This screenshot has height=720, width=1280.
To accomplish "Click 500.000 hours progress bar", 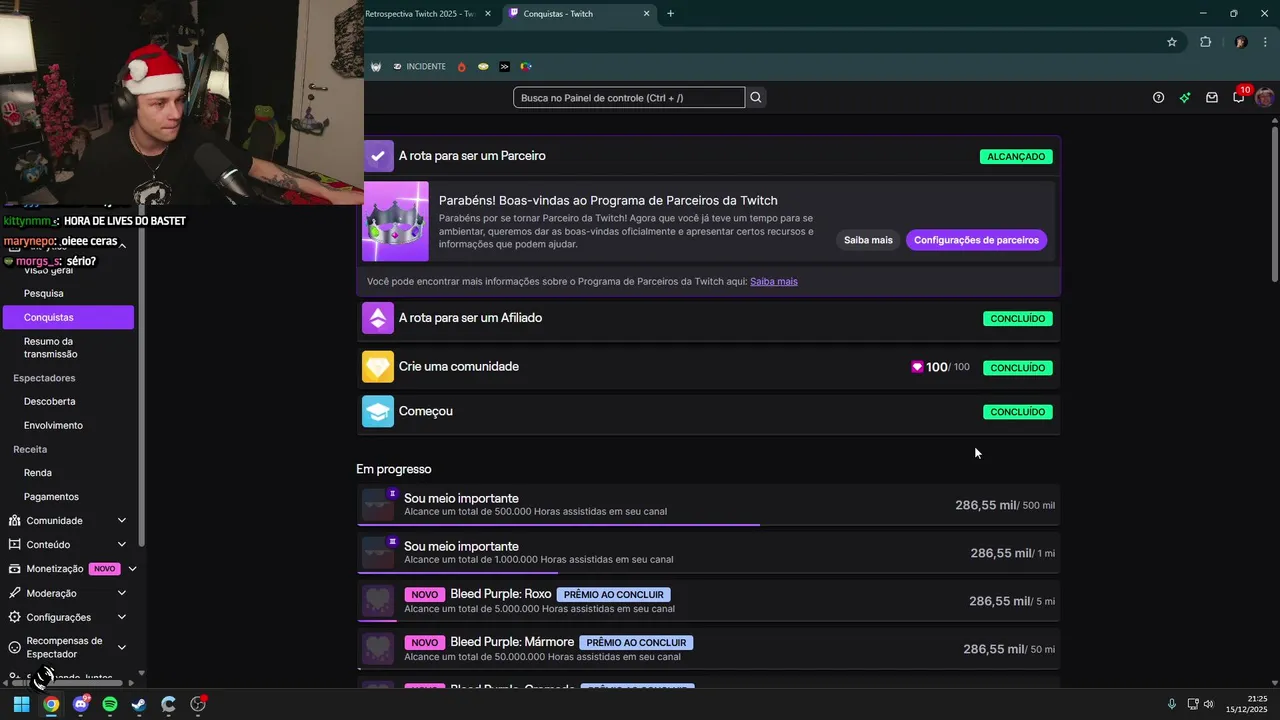I will click(x=708, y=524).
